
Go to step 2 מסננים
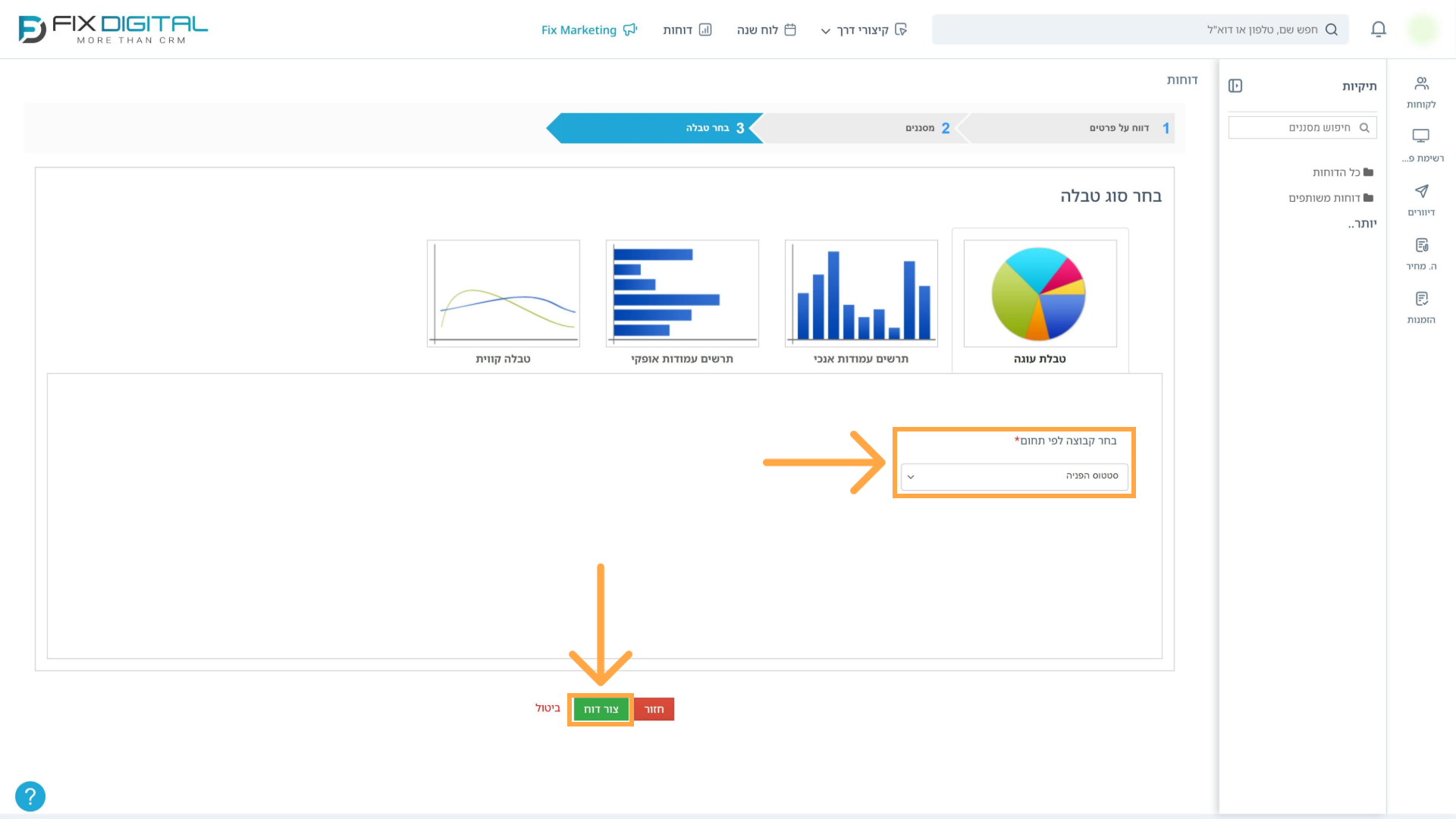861,128
